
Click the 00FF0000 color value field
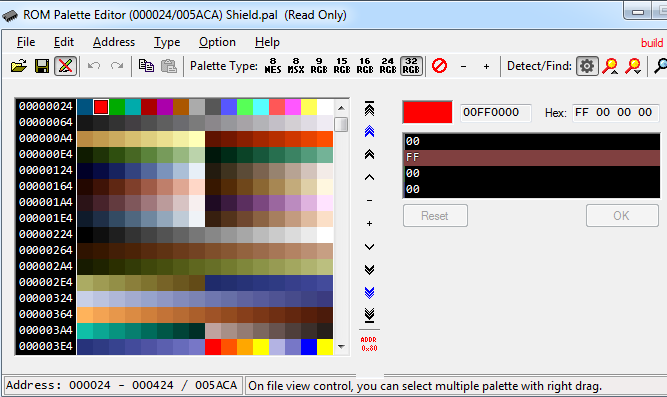(x=496, y=113)
